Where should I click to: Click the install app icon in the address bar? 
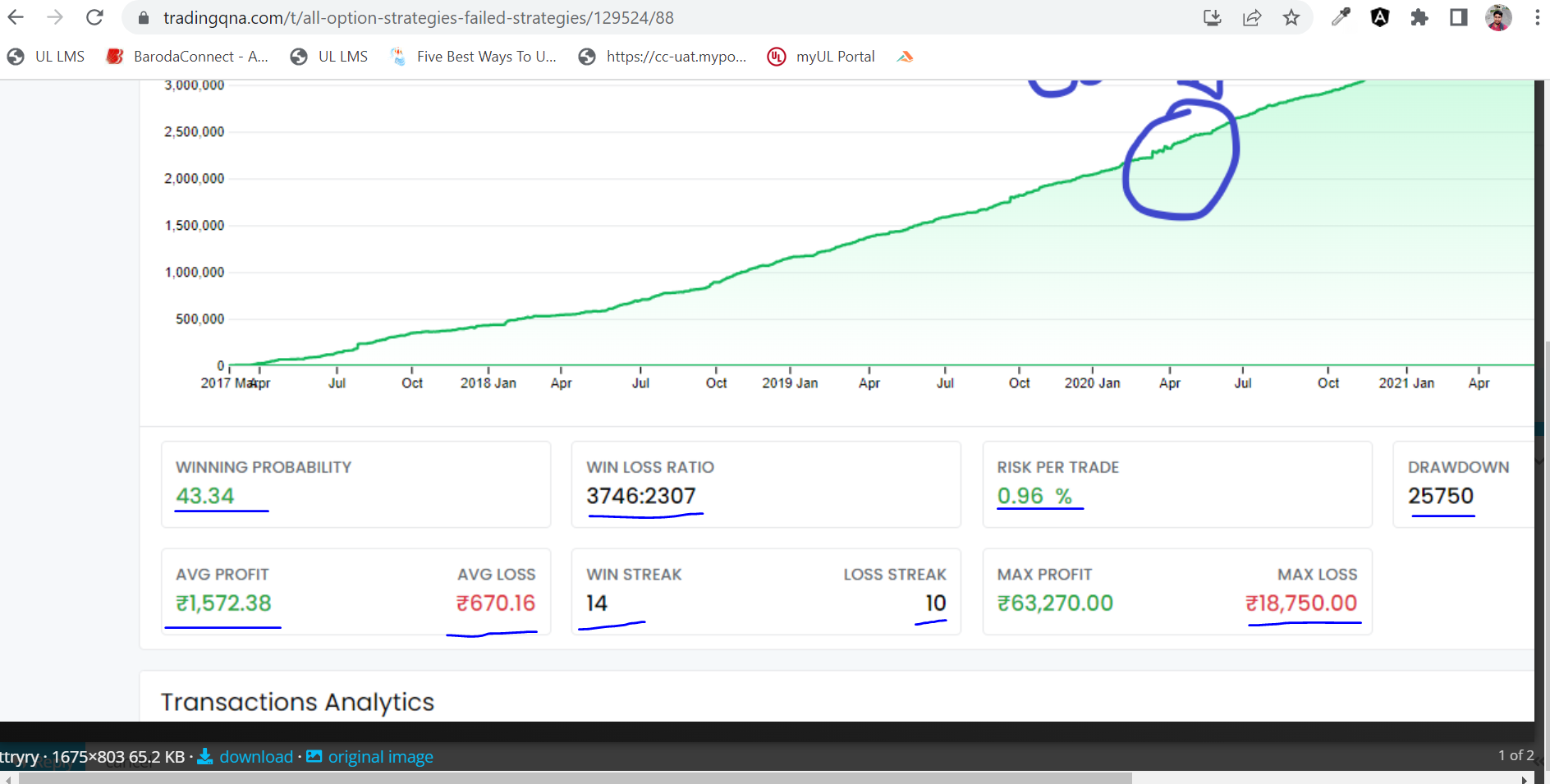pyautogui.click(x=1213, y=17)
